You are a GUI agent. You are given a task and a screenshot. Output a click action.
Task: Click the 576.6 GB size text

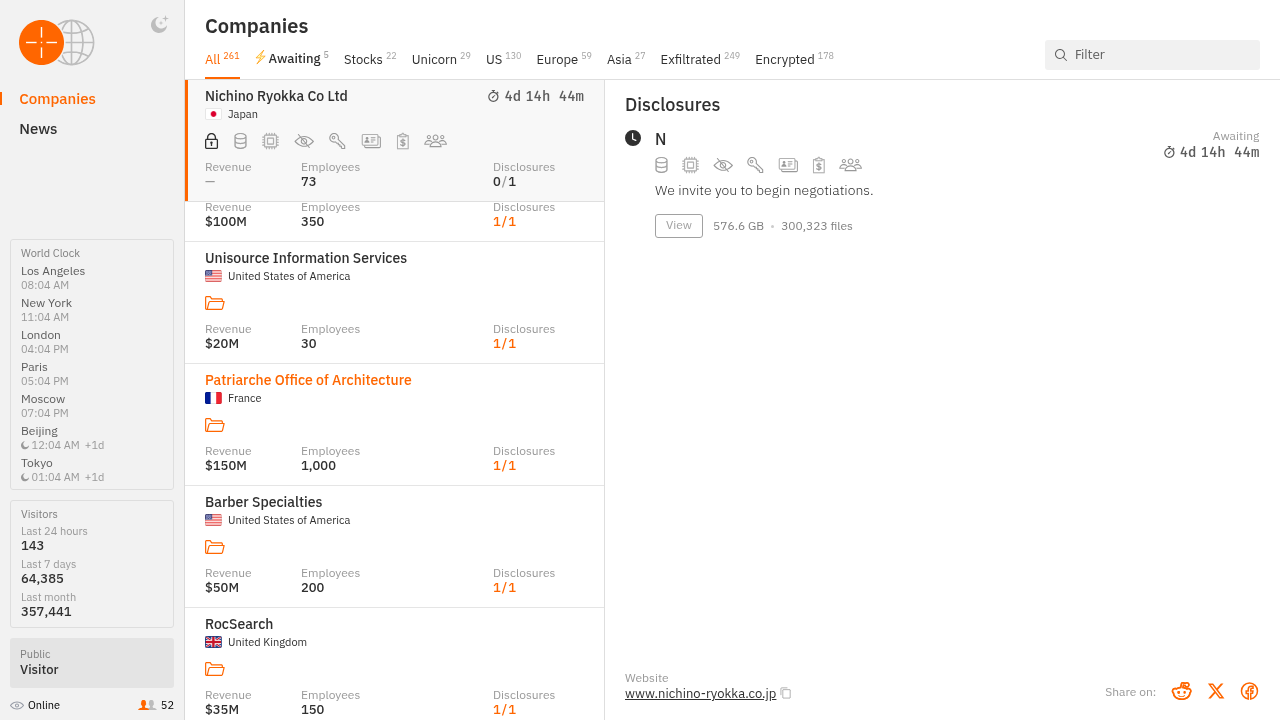(x=738, y=226)
